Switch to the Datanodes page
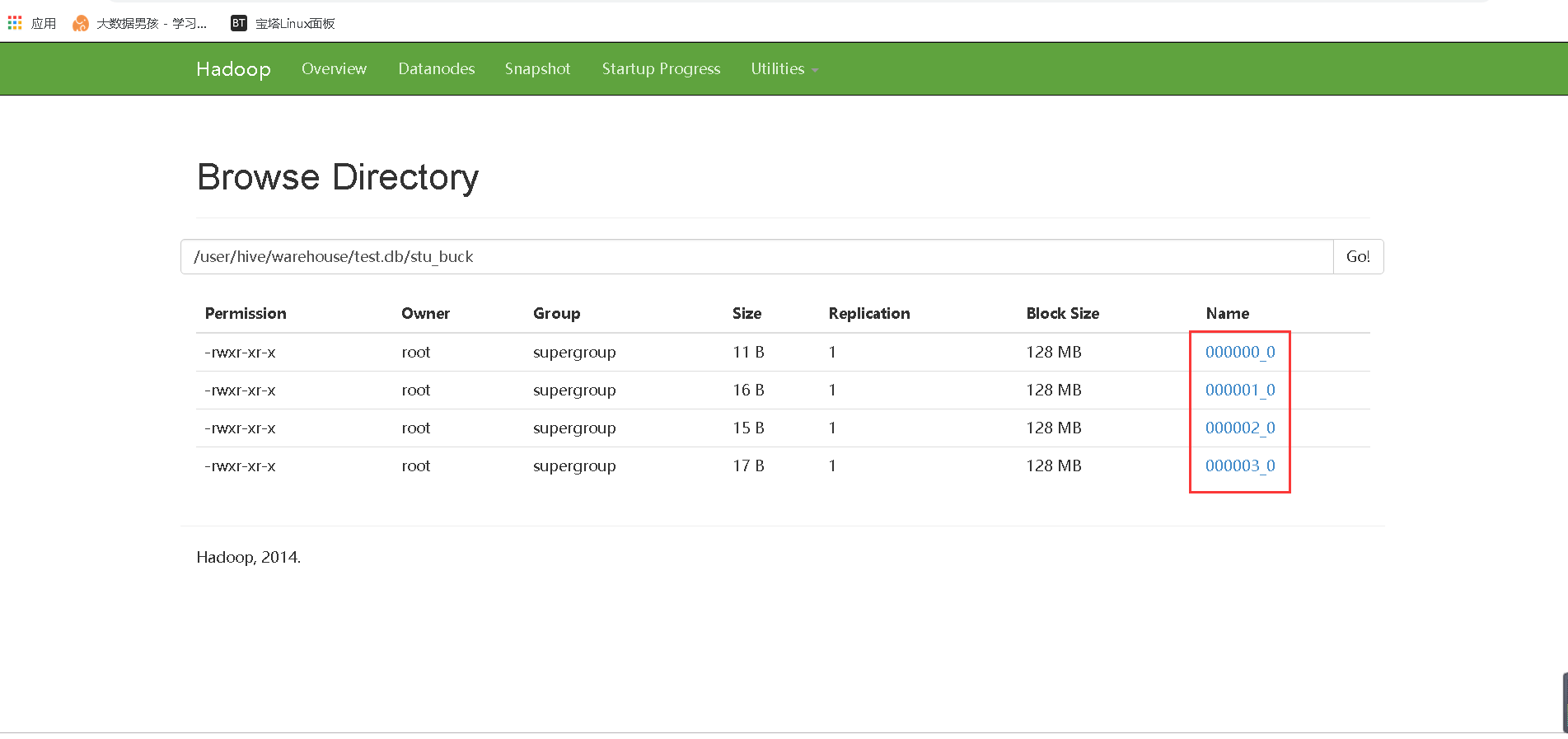 [x=436, y=69]
